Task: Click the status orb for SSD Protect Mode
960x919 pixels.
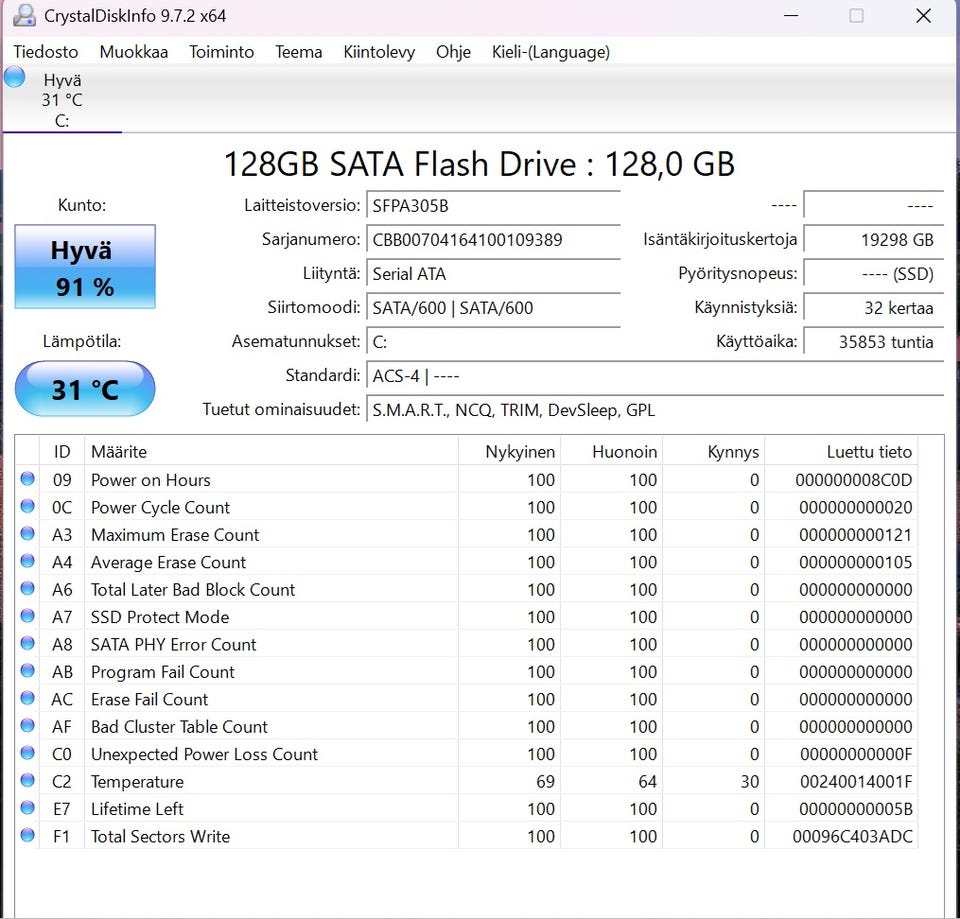Action: pyautogui.click(x=27, y=617)
